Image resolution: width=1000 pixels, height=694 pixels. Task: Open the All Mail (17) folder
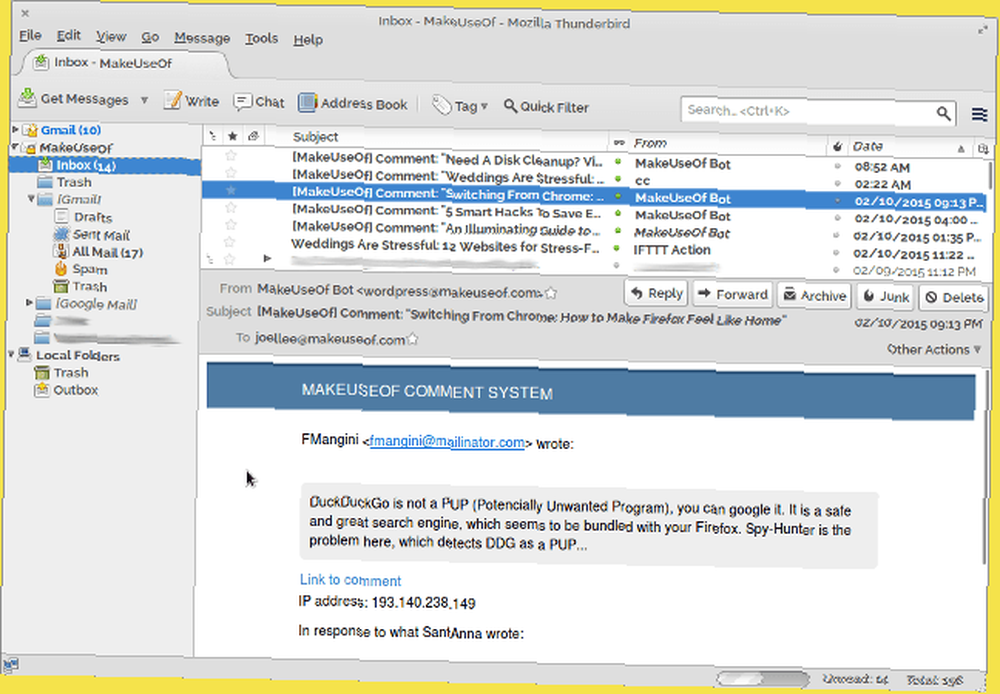click(x=99, y=252)
